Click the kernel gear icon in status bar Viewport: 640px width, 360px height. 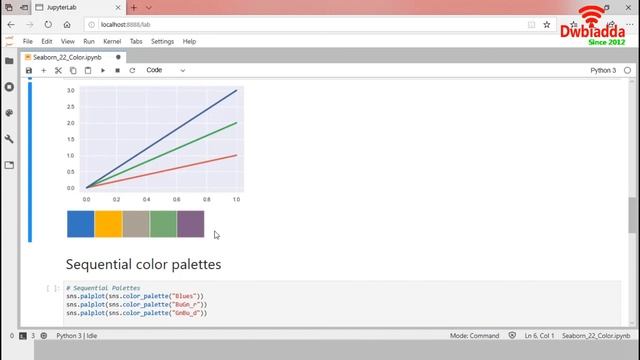tap(44, 336)
